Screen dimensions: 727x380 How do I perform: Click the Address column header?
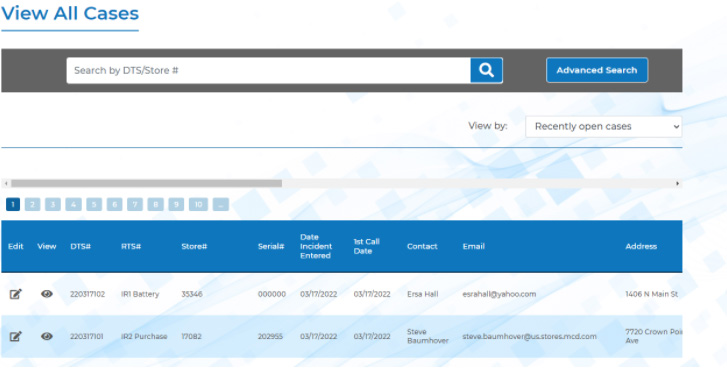(641, 247)
